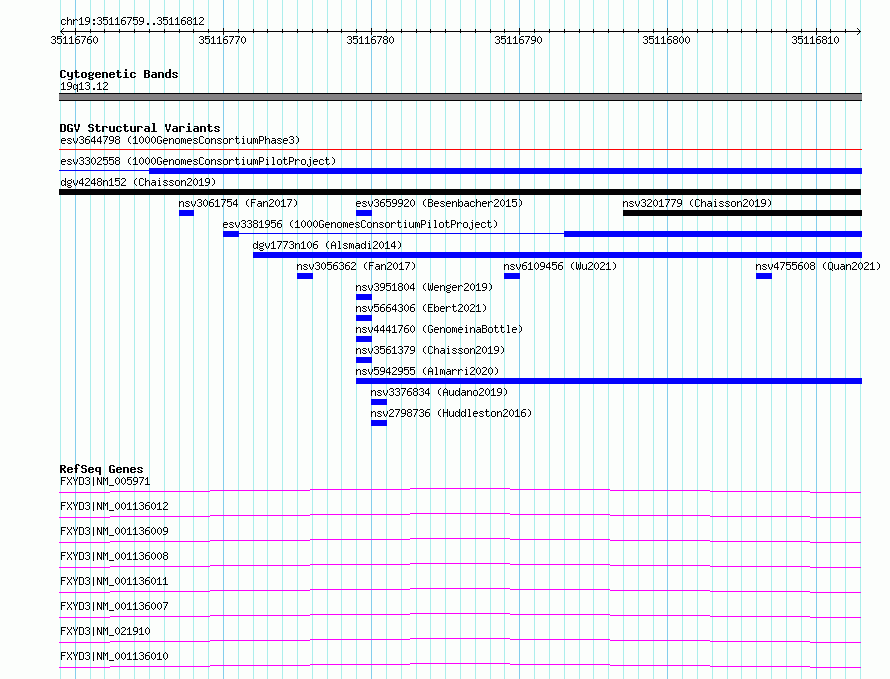Viewport: 890px width, 679px height.
Task: Click the black bar under nsv3201779
Action: [742, 213]
